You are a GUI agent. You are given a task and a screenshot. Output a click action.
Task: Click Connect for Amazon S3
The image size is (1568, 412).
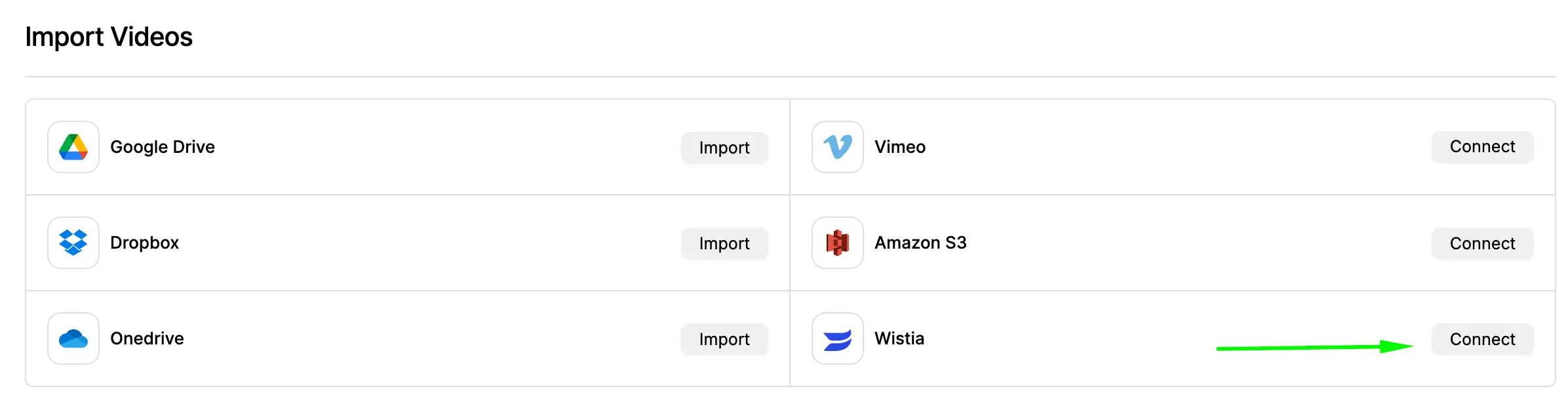pyautogui.click(x=1482, y=243)
